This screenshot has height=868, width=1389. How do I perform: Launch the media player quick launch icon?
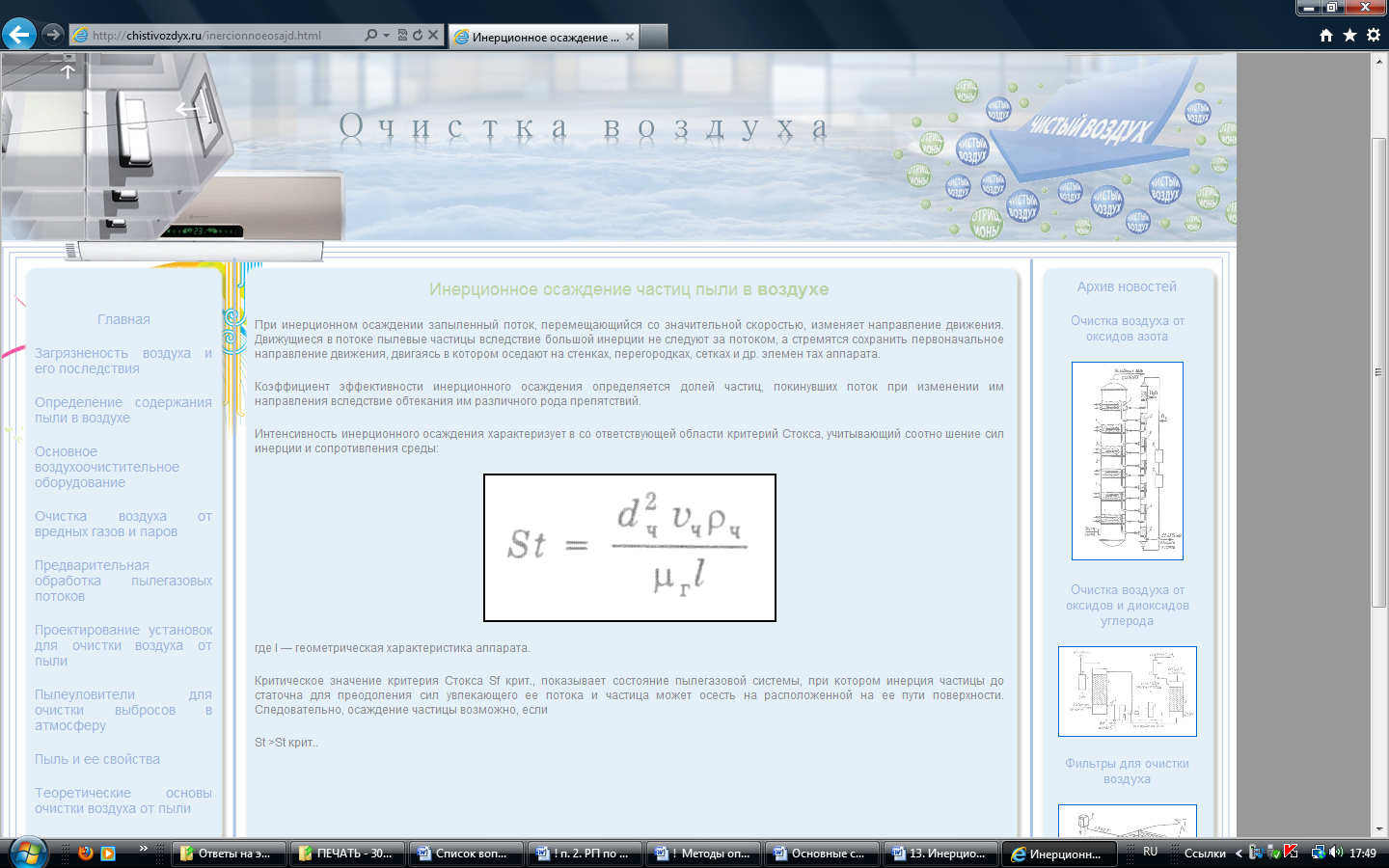point(108,853)
